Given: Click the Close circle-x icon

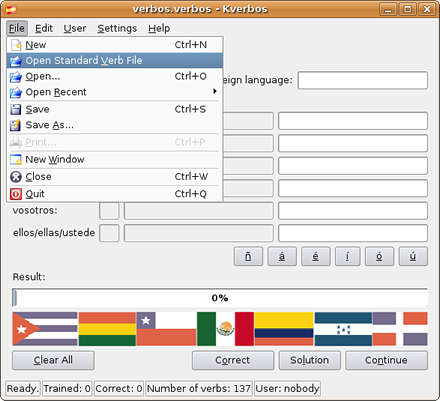Looking at the screenshot, I should (x=16, y=177).
